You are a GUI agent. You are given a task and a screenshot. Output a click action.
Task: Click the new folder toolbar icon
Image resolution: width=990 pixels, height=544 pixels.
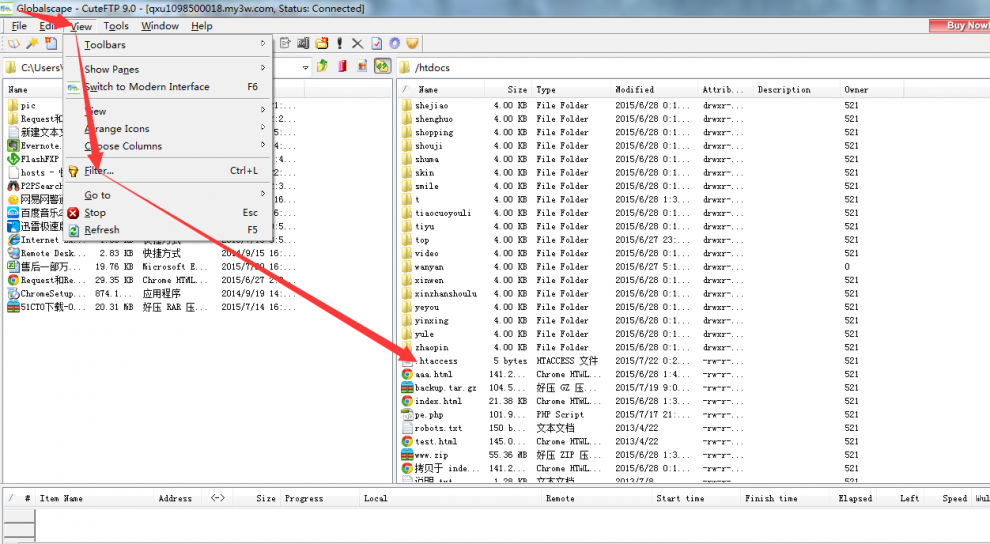[322, 44]
